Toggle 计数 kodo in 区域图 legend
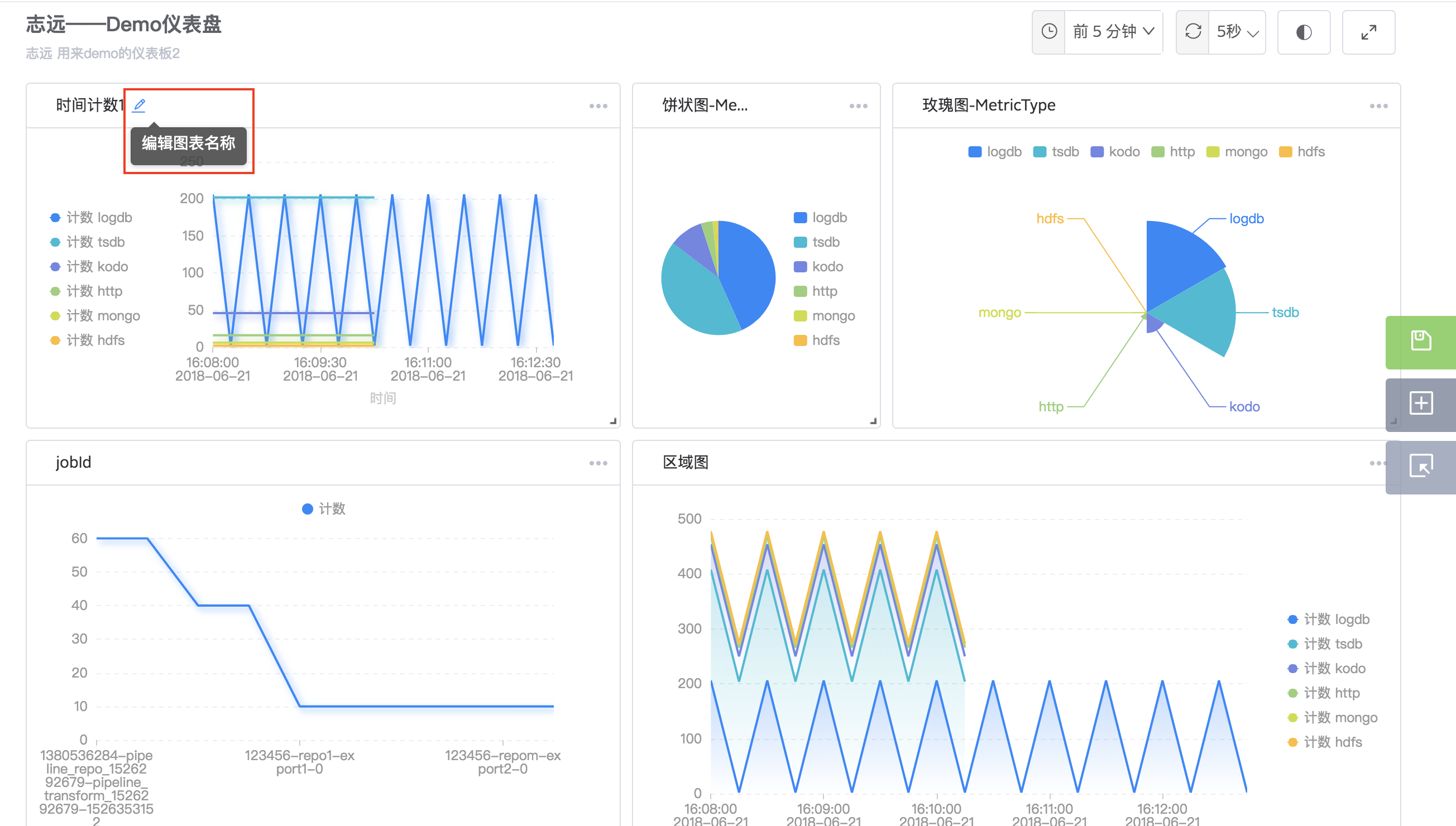This screenshot has width=1456, height=826. [1326, 667]
